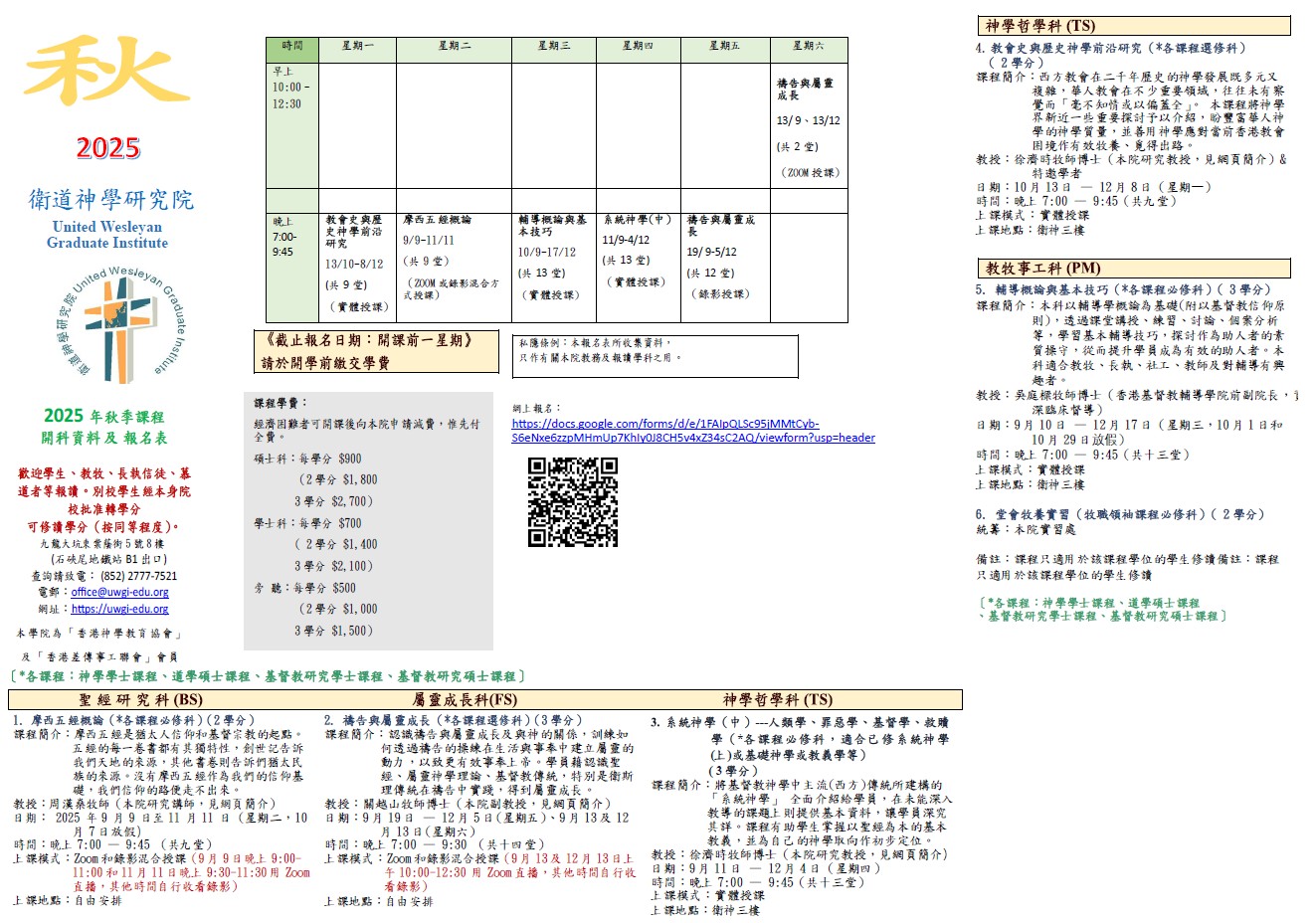Select the 學士科:每學分 $700 fee line

point(308,523)
